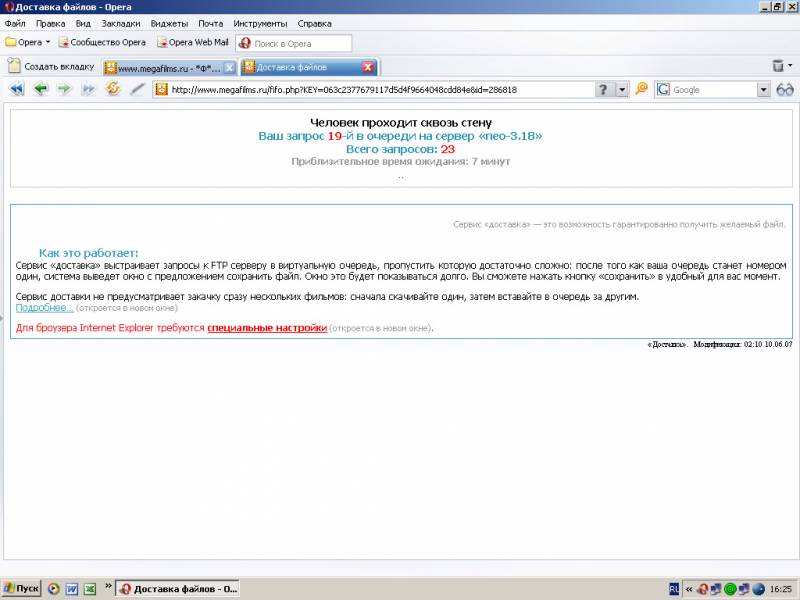Click the Rewind navigation button
This screenshot has height=600, width=800.
tap(17, 89)
